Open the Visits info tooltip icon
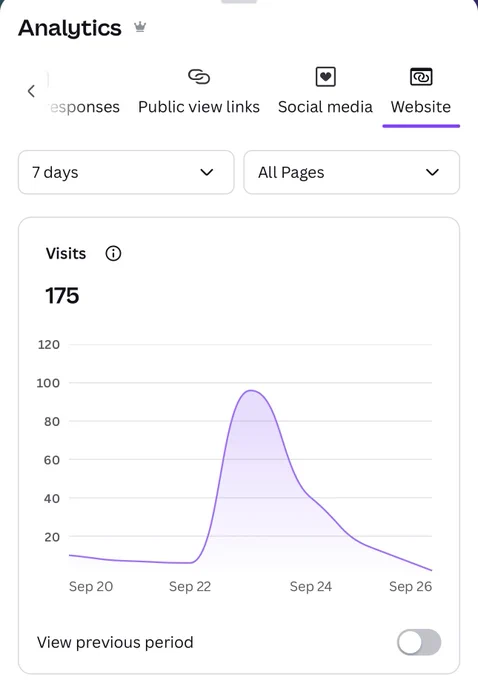Image resolution: width=478 pixels, height=680 pixels. pyautogui.click(x=113, y=253)
